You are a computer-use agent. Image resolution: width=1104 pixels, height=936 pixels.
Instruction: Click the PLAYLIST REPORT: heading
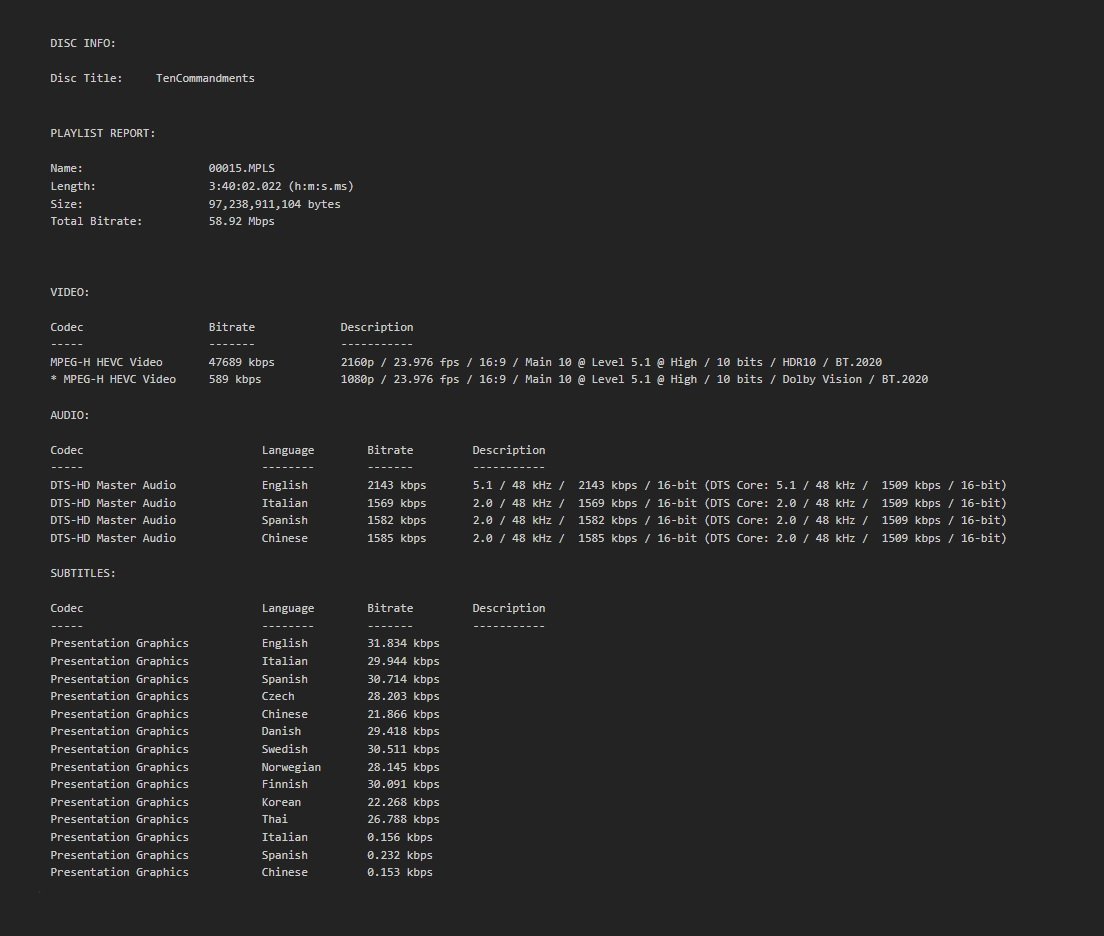(x=103, y=133)
